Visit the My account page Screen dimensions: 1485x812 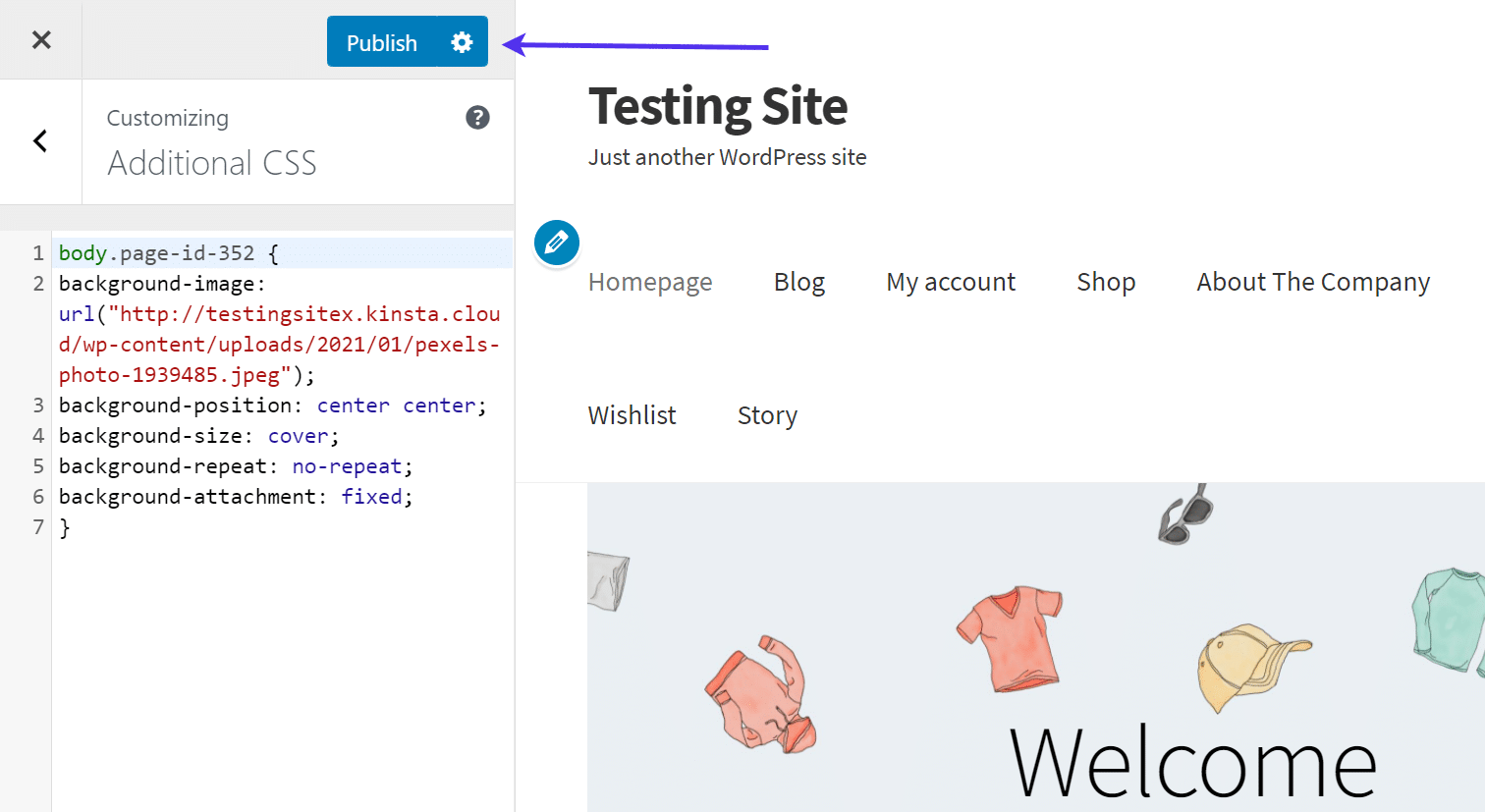click(x=950, y=282)
